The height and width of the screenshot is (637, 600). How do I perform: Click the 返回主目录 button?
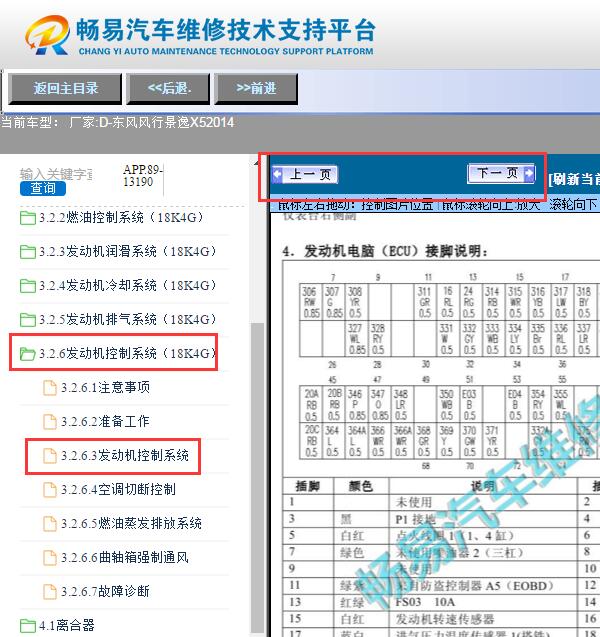pos(65,89)
